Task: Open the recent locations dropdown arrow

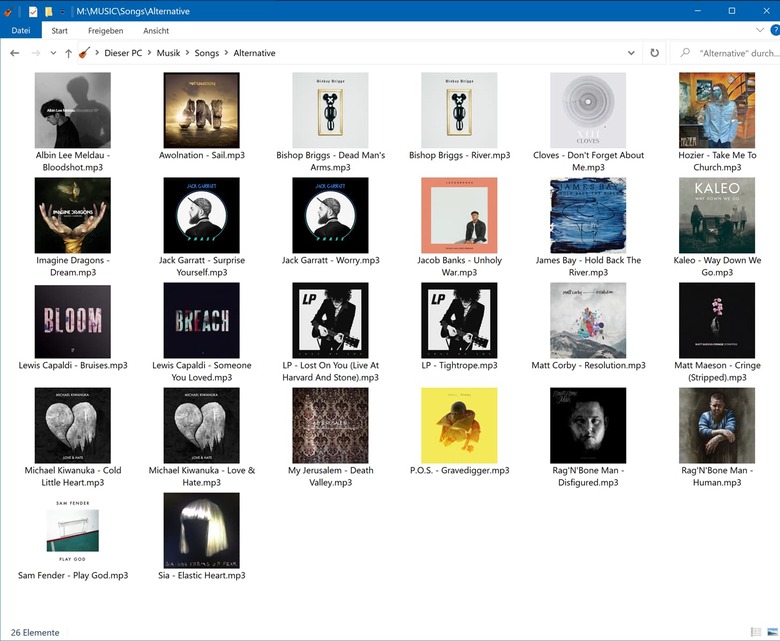Action: (53, 53)
